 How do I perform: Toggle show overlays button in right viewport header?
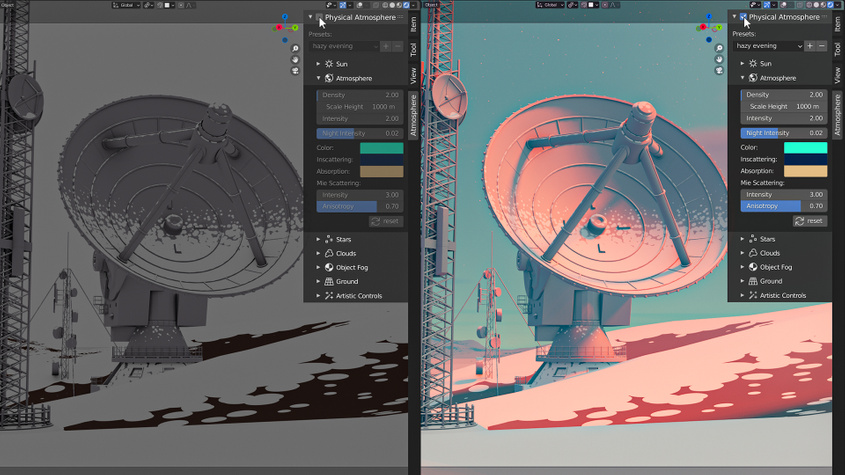pos(783,5)
